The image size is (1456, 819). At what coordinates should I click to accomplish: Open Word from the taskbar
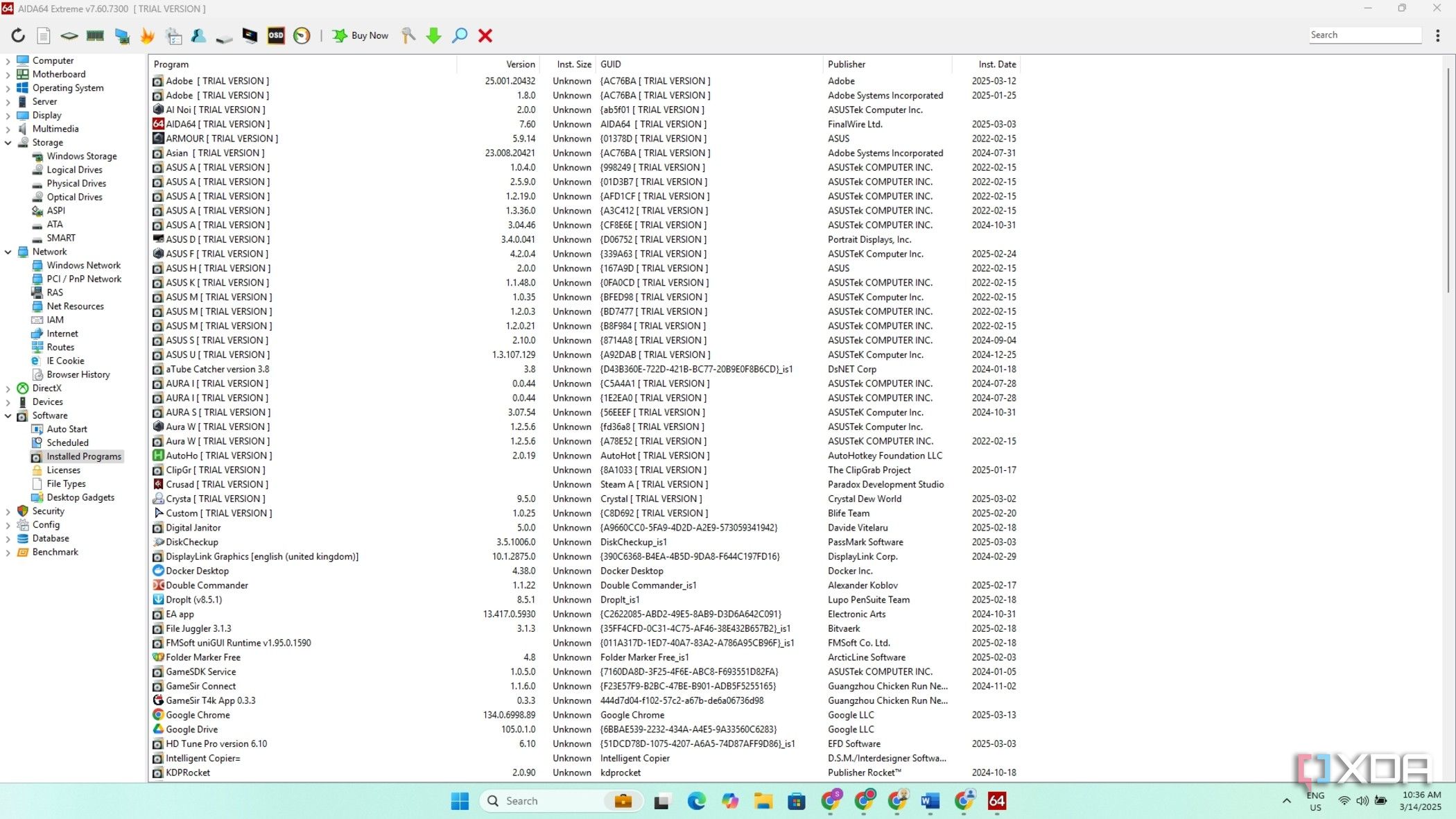[930, 802]
